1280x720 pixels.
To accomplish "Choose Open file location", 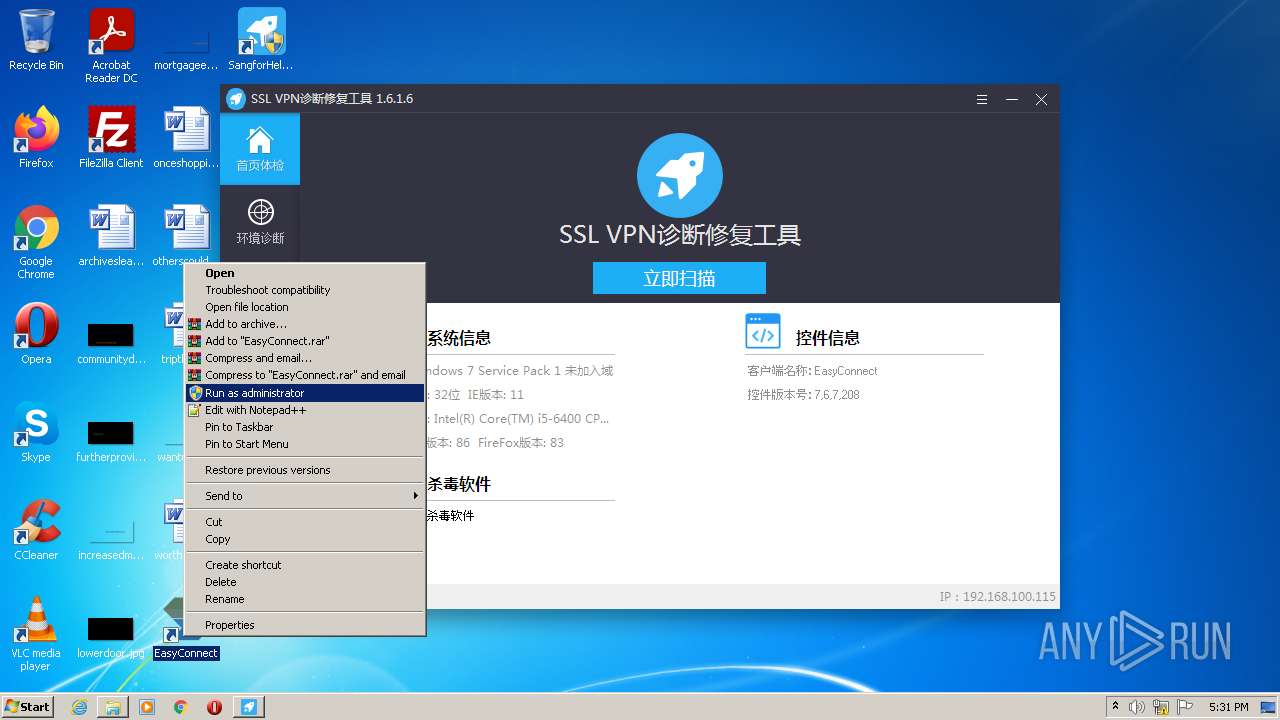I will pos(305,307).
